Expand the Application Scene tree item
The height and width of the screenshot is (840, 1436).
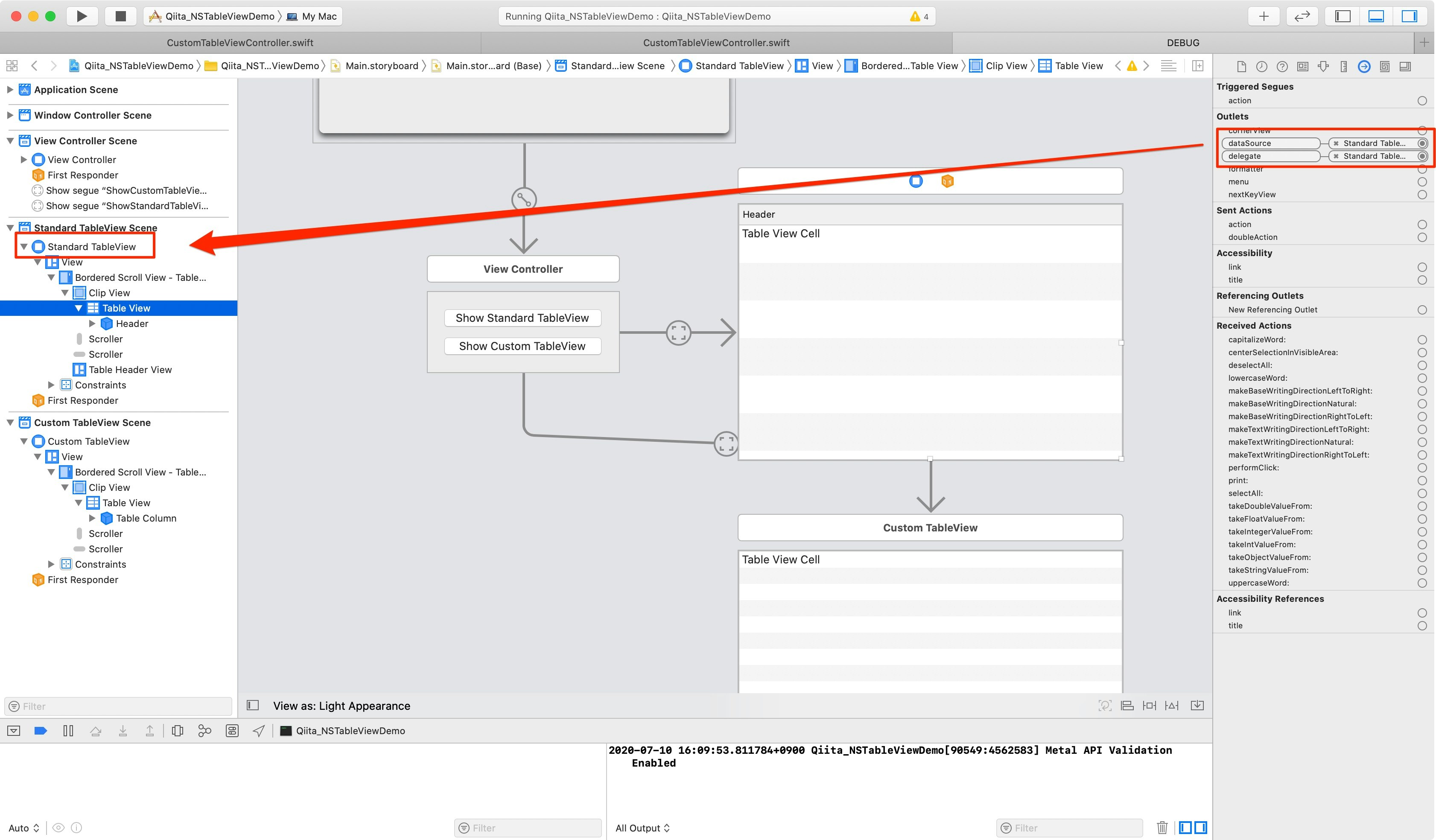tap(10, 90)
